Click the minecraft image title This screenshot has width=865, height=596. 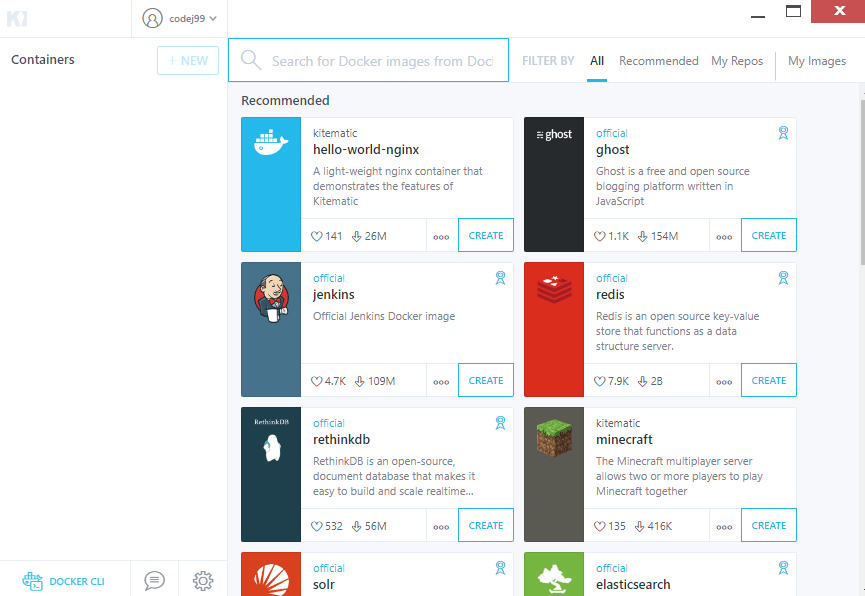click(624, 440)
